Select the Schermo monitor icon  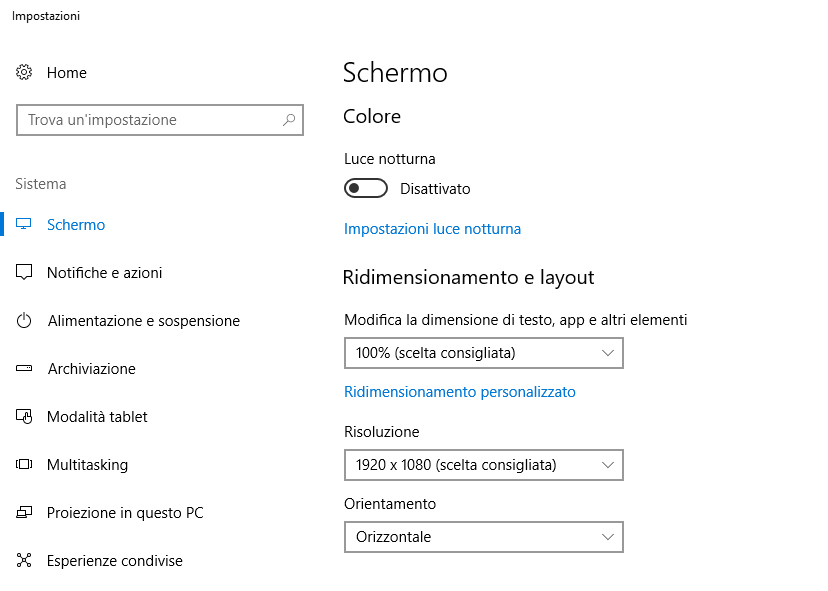(24, 224)
